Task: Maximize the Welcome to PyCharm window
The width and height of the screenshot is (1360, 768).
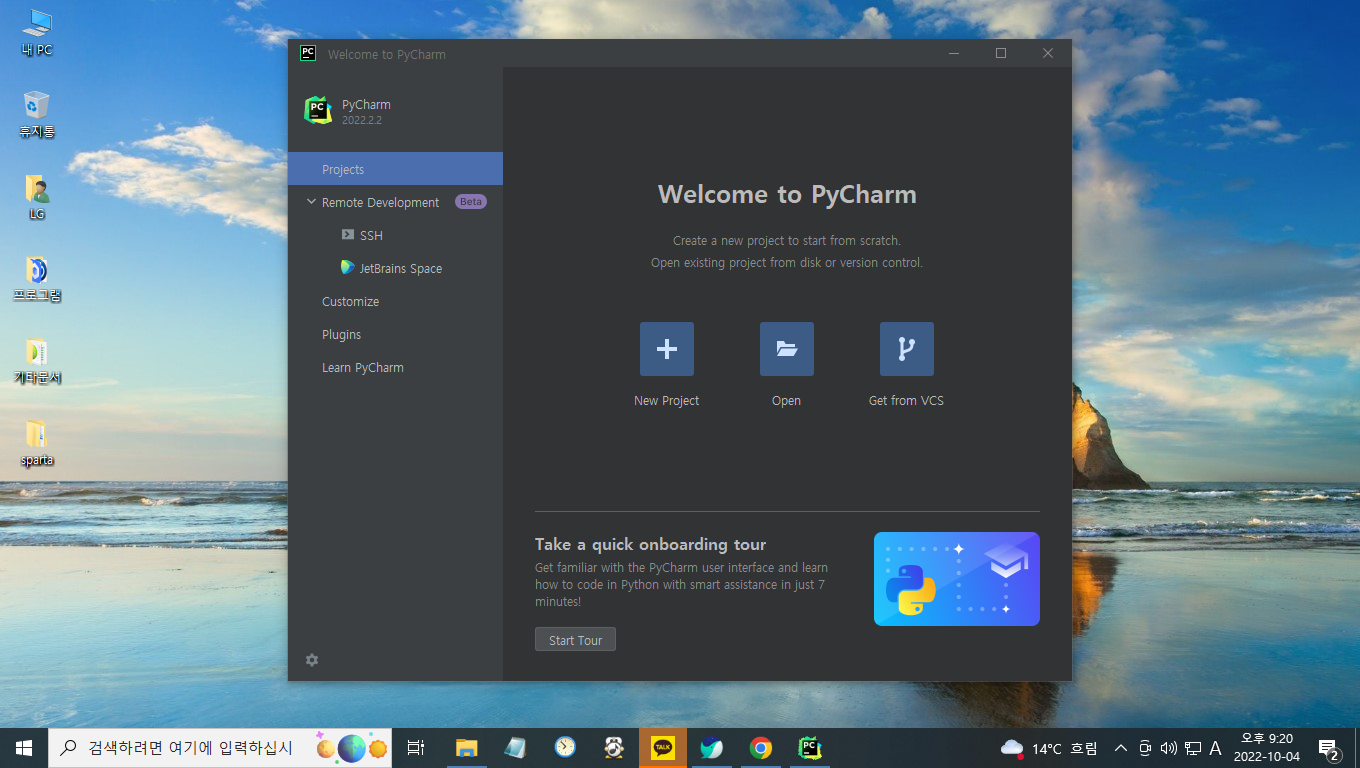Action: pyautogui.click(x=1001, y=53)
